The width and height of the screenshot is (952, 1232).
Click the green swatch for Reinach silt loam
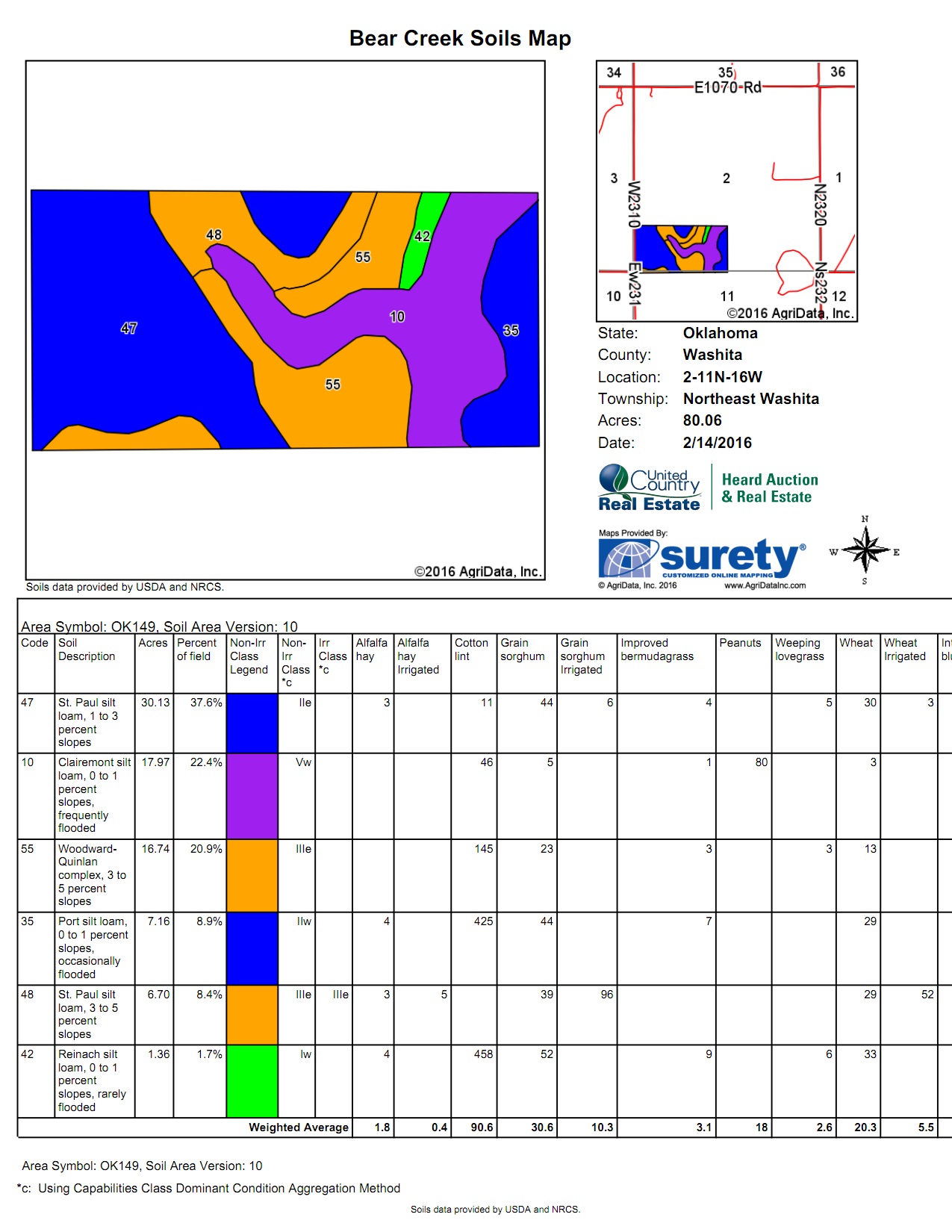(x=252, y=1081)
